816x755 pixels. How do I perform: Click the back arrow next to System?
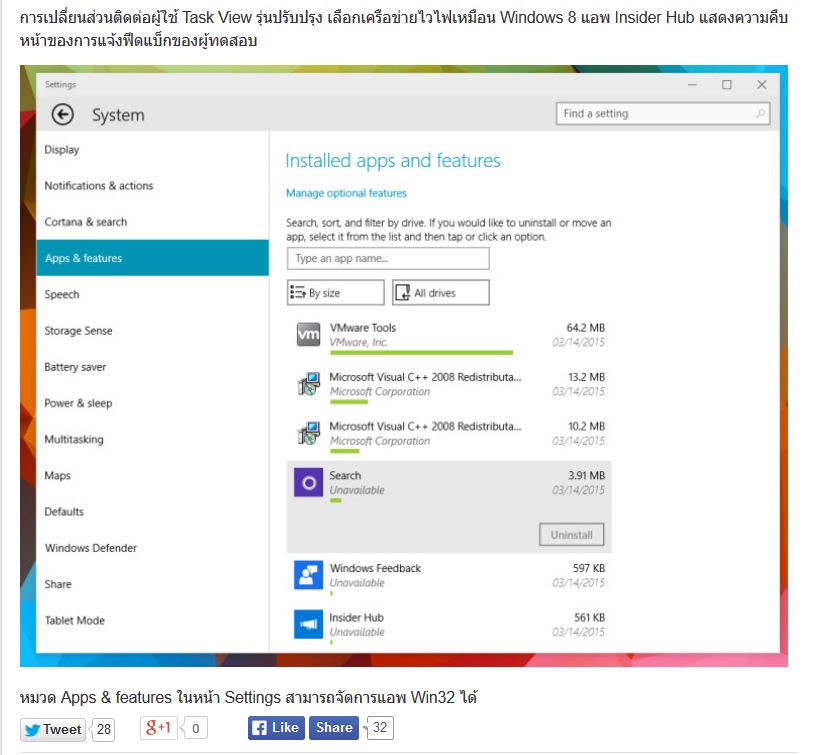(x=62, y=114)
